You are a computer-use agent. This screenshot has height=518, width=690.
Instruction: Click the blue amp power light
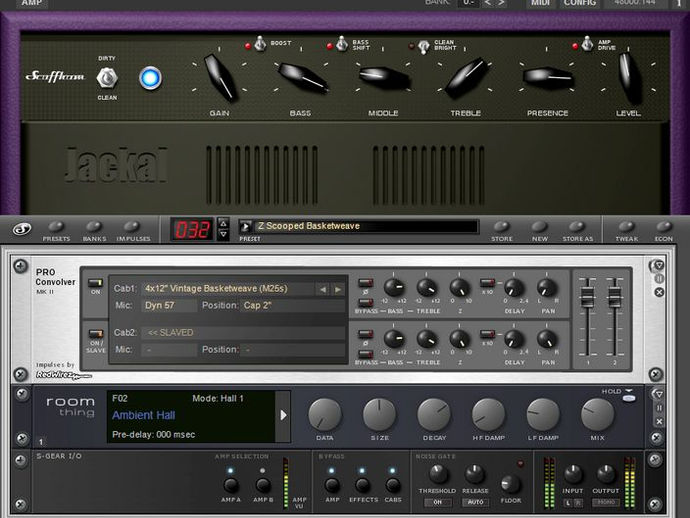(150, 78)
